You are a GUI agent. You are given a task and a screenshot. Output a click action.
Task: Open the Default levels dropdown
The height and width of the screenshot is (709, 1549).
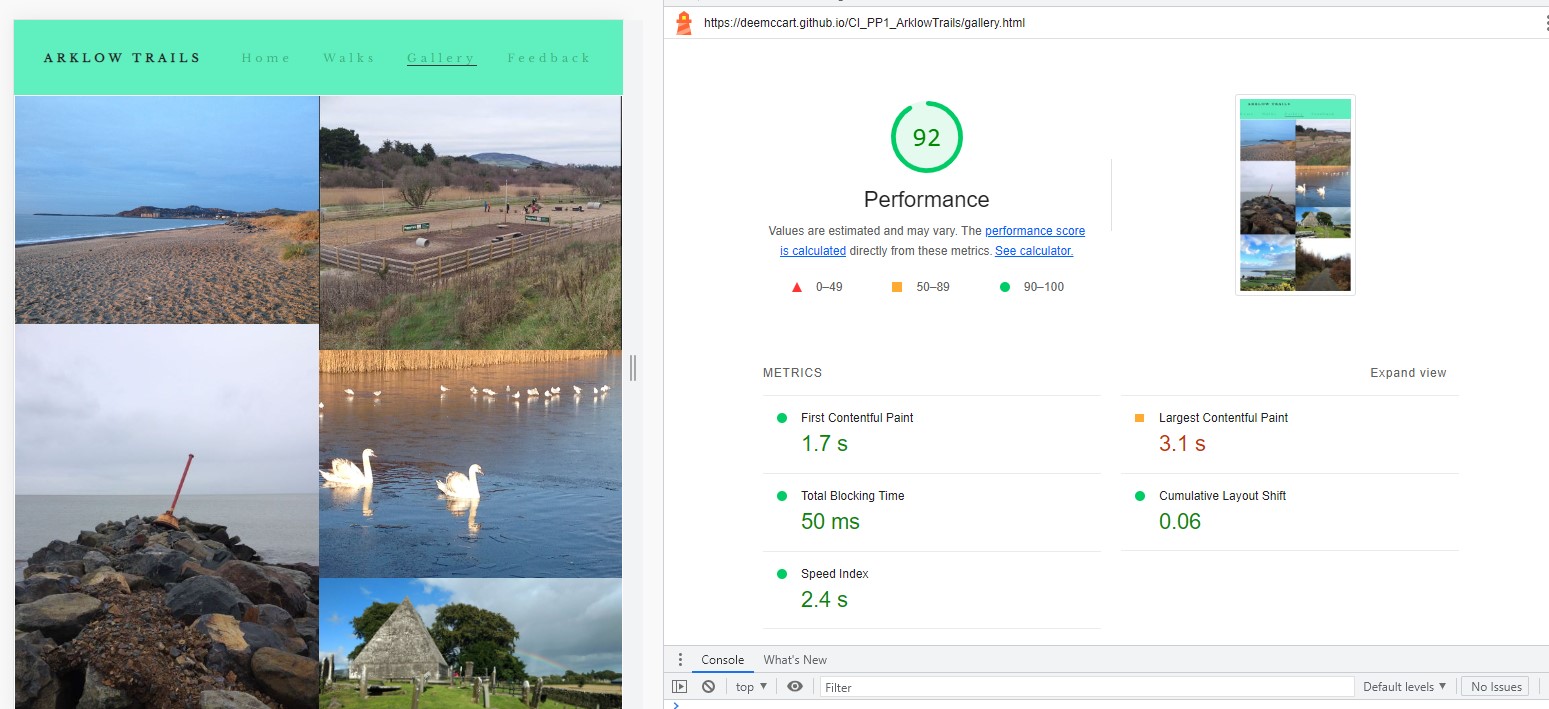(x=1404, y=687)
